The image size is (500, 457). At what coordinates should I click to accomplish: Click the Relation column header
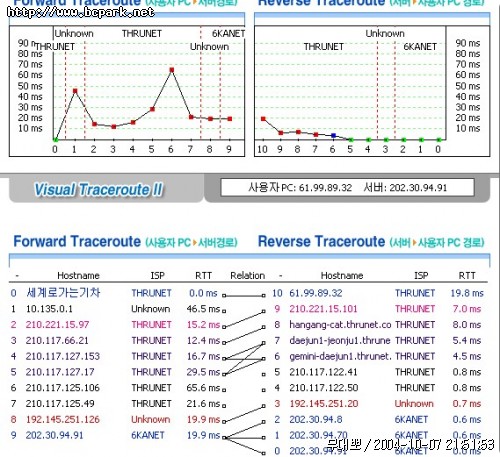click(x=248, y=276)
